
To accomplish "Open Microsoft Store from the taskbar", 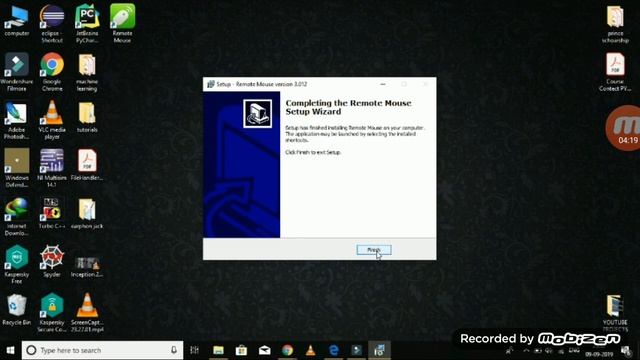I will 241,350.
